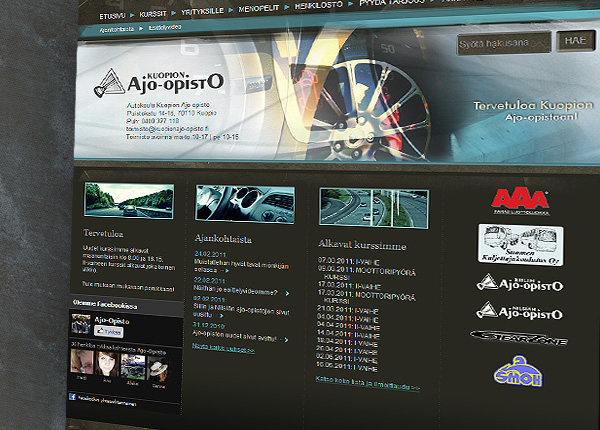Click the highway photo above Tervetuloa
Screen dimensions: 600x430
click(x=114, y=201)
